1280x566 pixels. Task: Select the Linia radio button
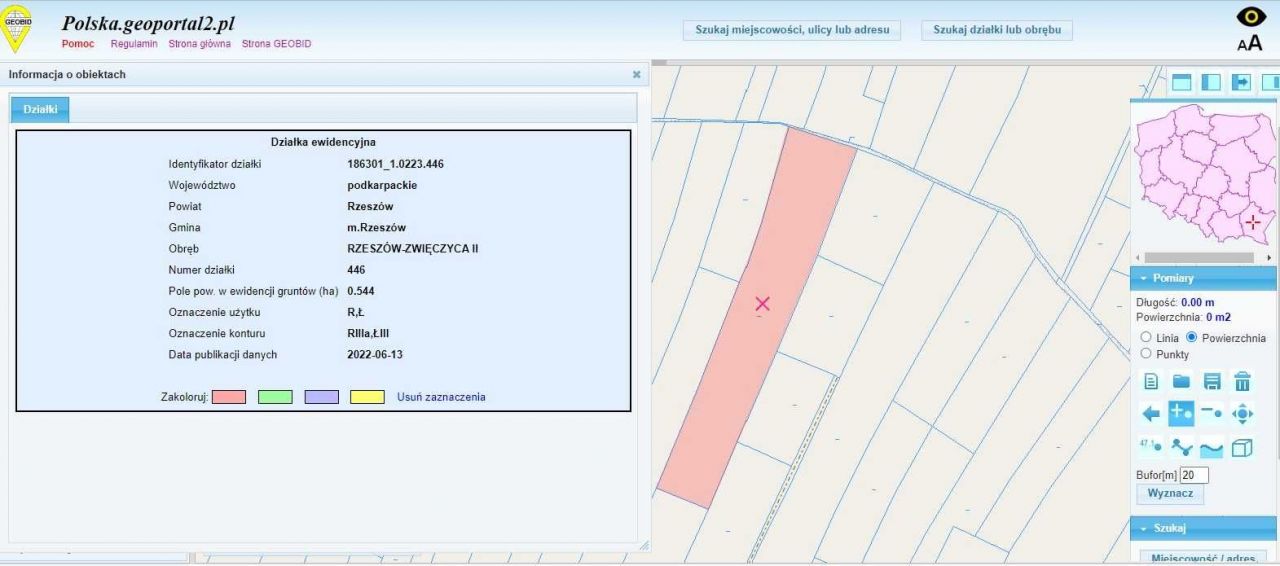point(1146,338)
